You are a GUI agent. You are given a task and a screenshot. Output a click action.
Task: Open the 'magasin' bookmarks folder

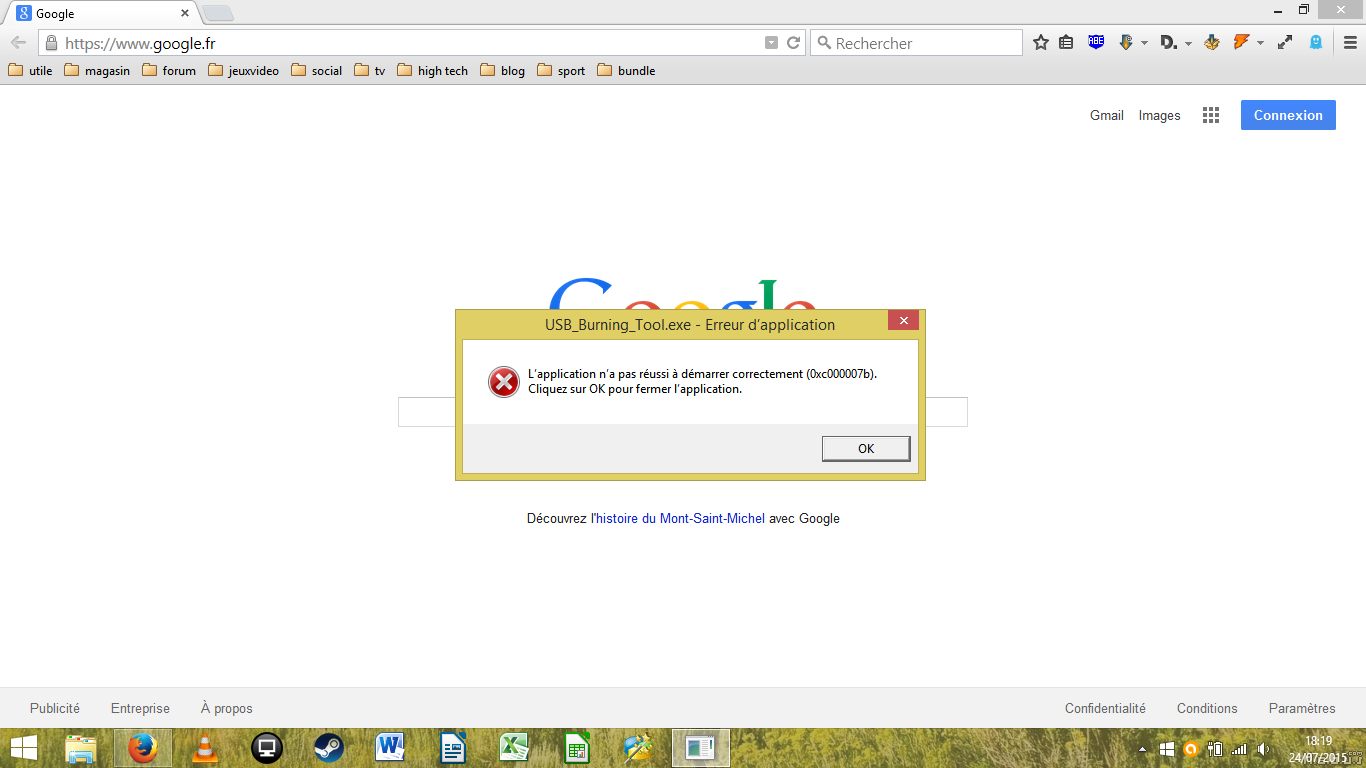tap(97, 71)
